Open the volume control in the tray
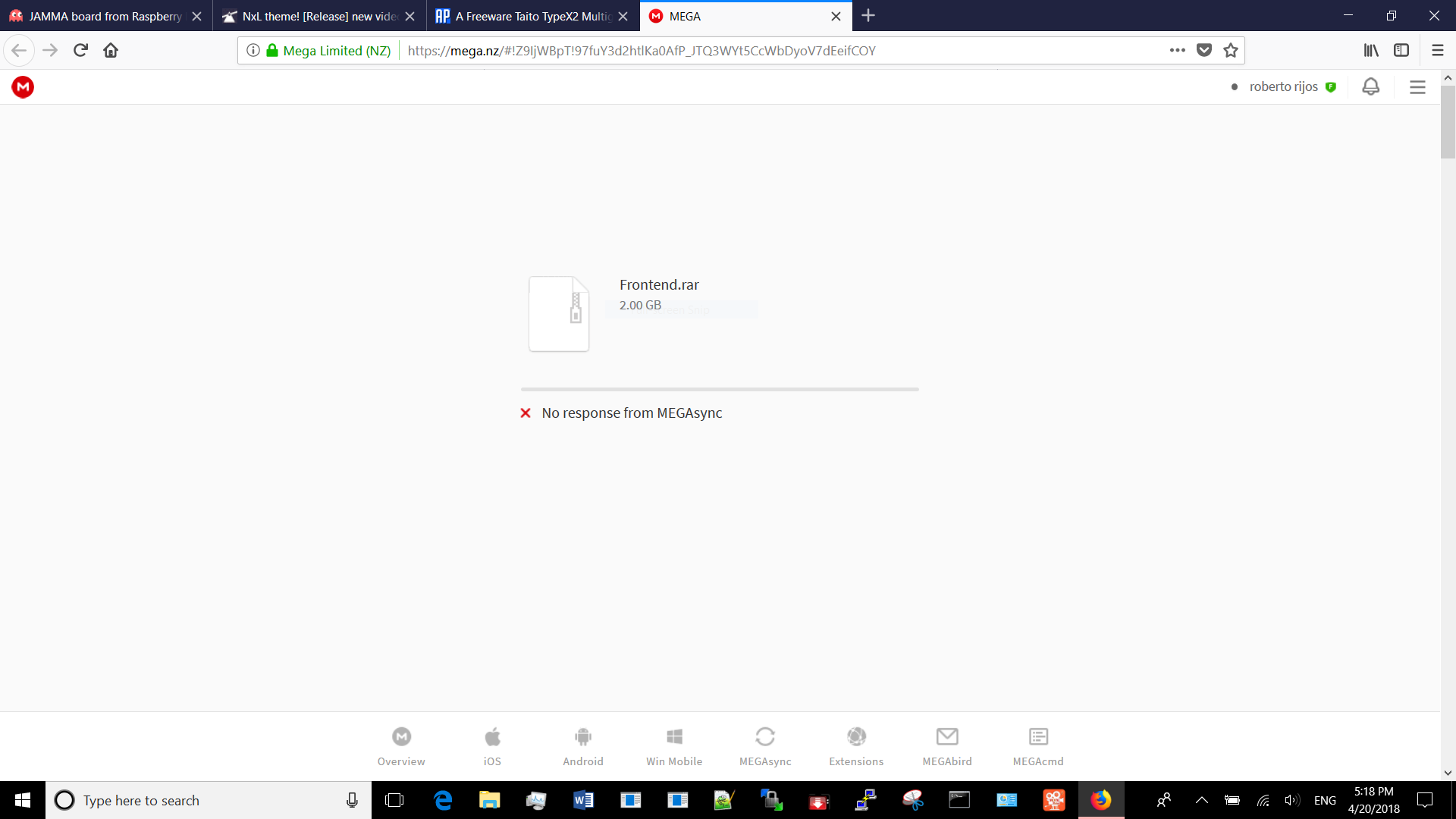 pyautogui.click(x=1291, y=800)
